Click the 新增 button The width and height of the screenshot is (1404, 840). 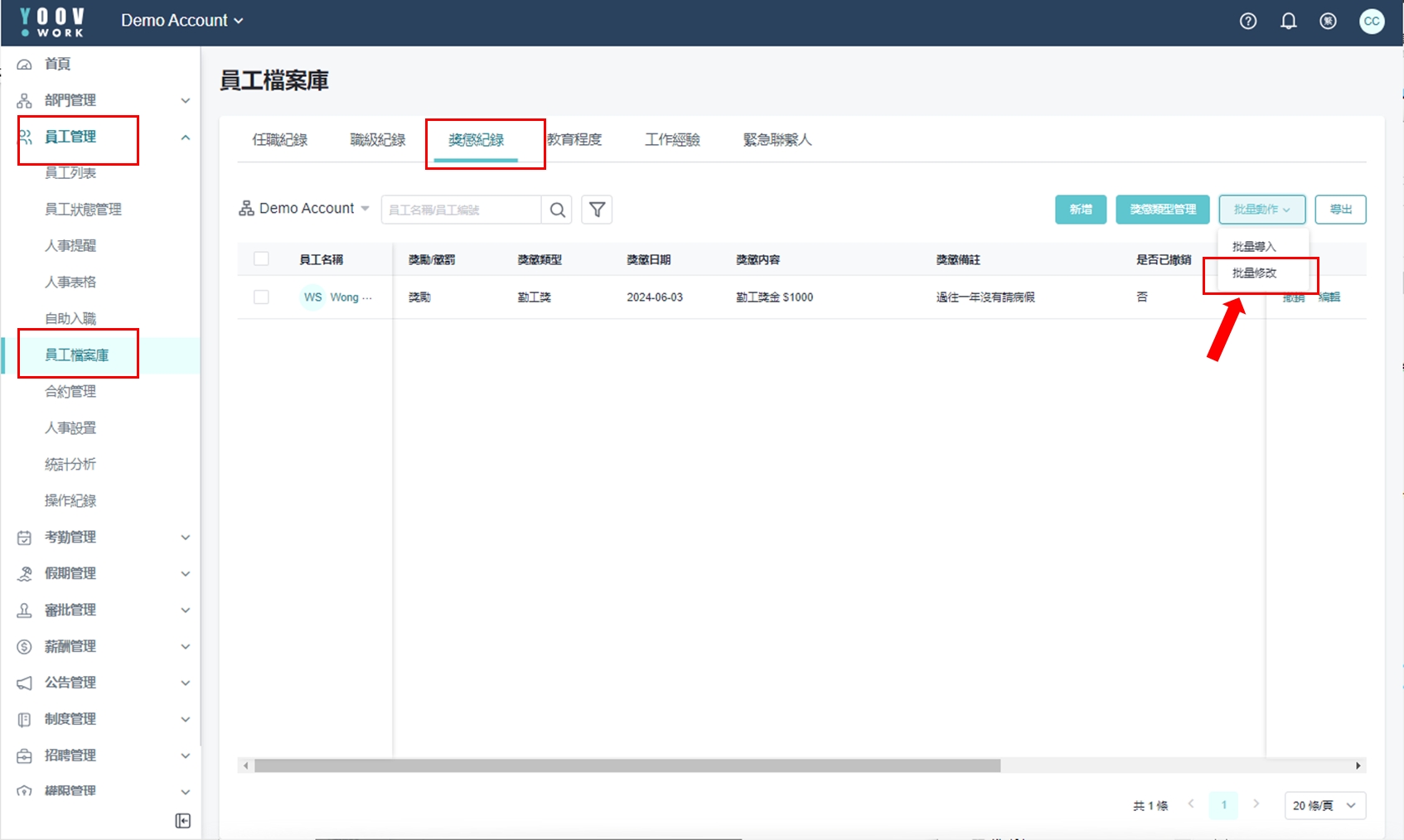click(1080, 210)
